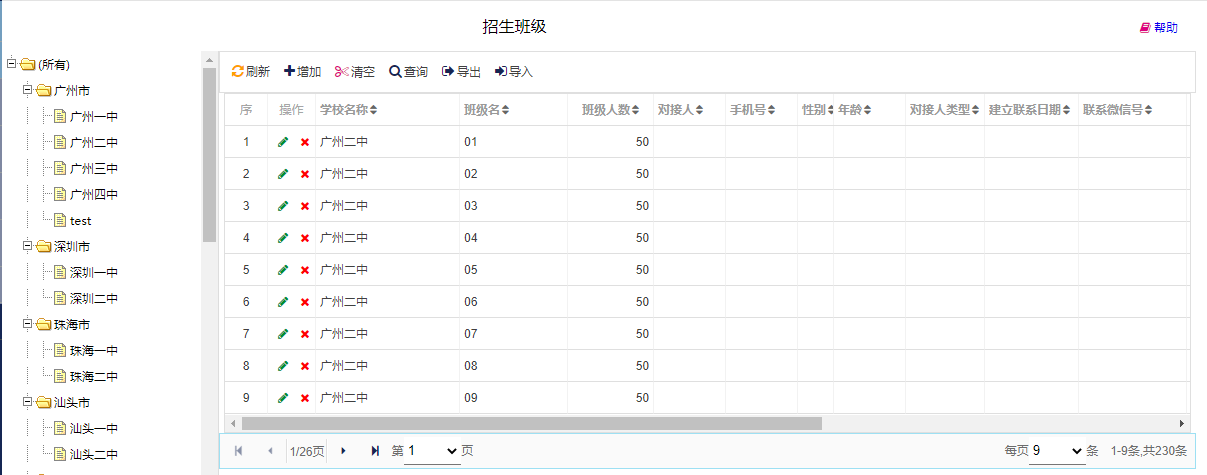Collapse the 广州市 tree node
The height and width of the screenshot is (475, 1207).
tap(27, 90)
